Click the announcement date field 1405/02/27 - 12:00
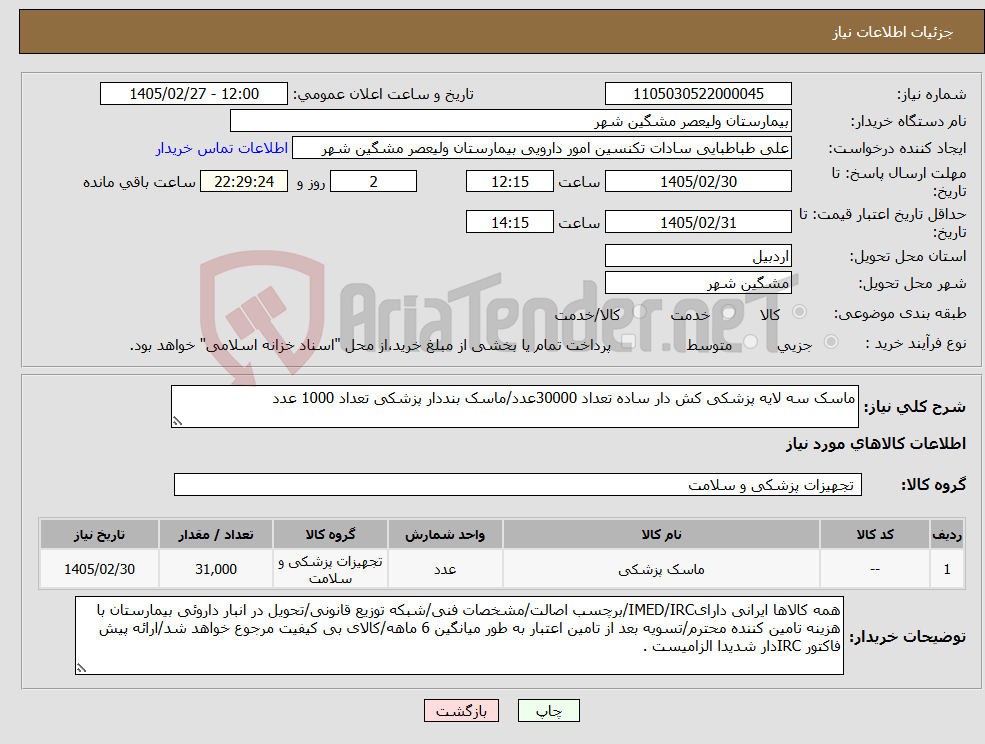This screenshot has width=985, height=744. [x=193, y=94]
